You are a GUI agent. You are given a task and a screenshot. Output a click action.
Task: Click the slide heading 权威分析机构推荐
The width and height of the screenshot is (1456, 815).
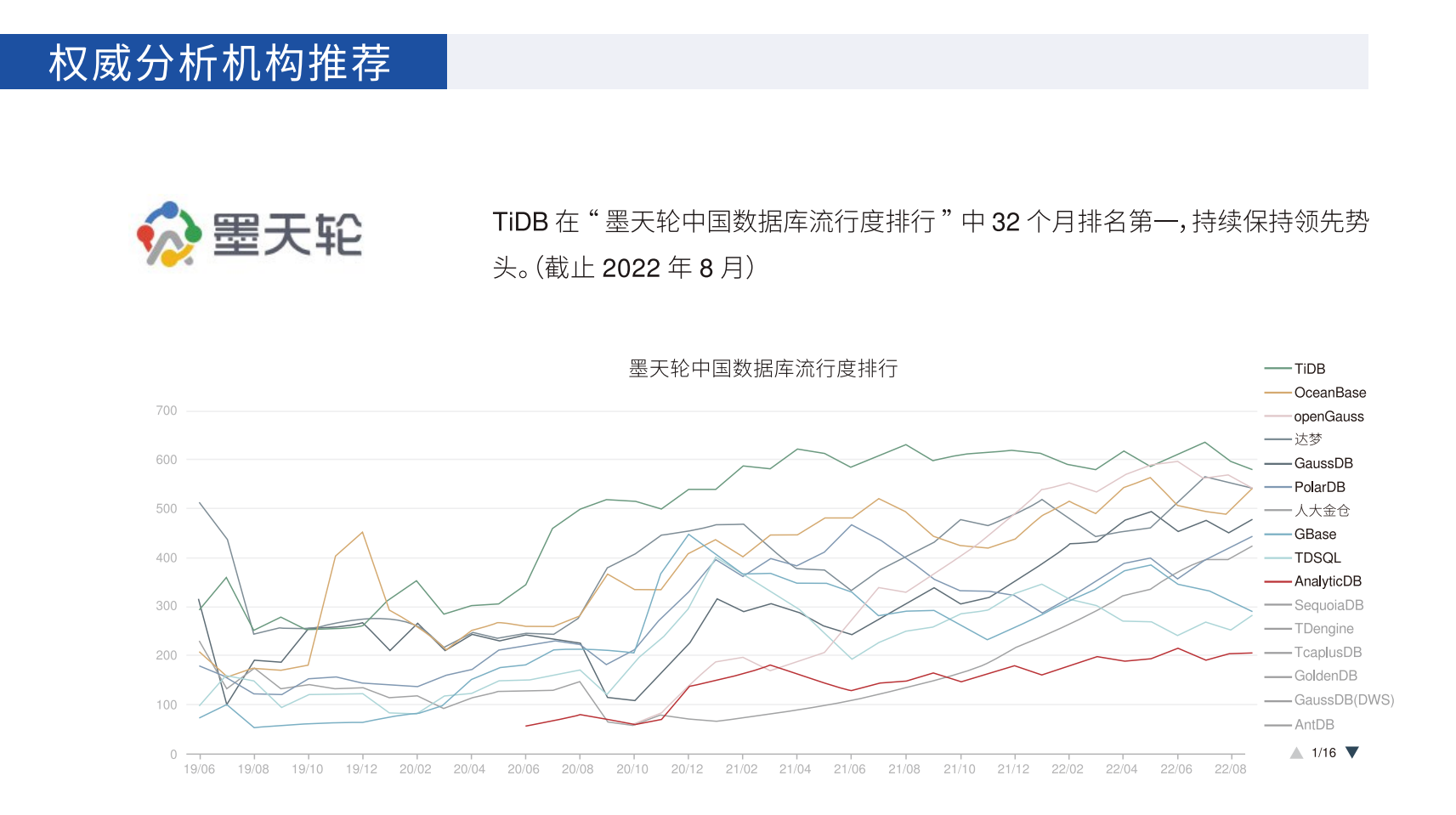(219, 63)
